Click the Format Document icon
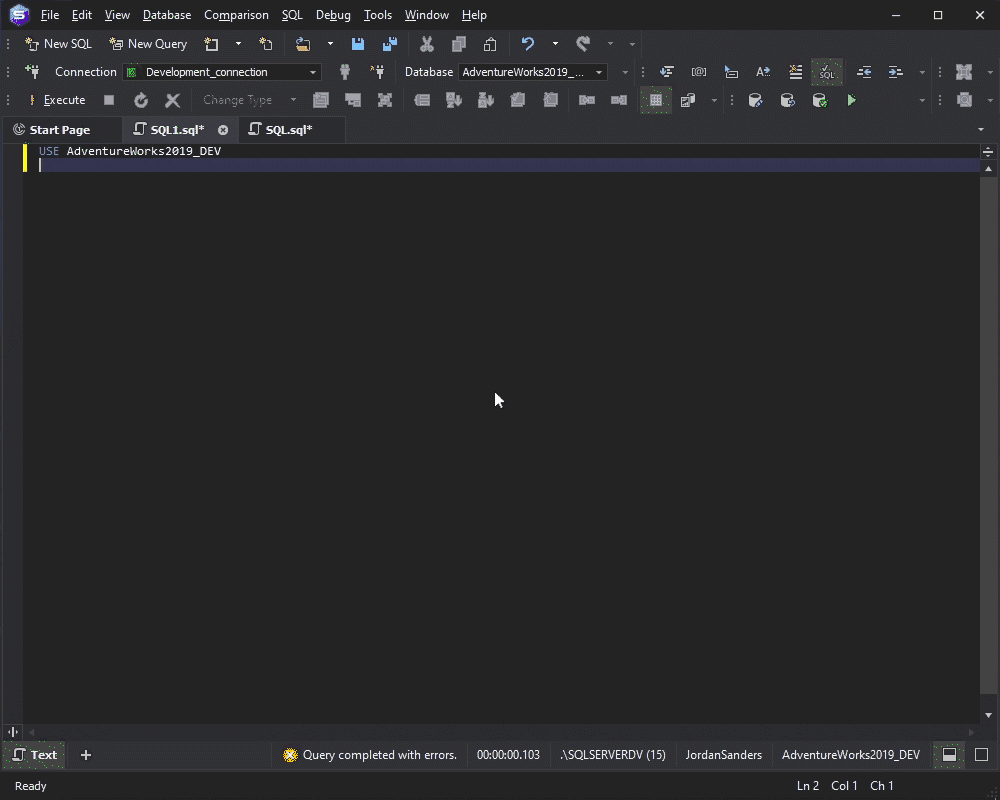The height and width of the screenshot is (800, 1000). click(667, 72)
